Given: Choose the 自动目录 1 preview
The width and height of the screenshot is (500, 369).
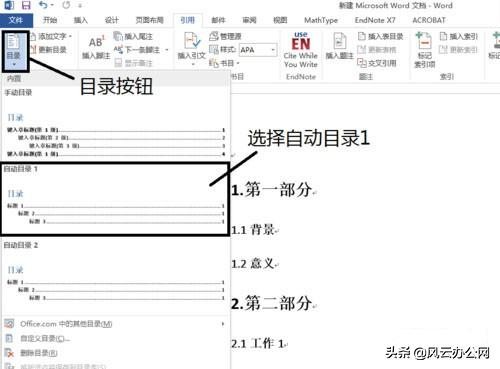Looking at the screenshot, I should [115, 199].
